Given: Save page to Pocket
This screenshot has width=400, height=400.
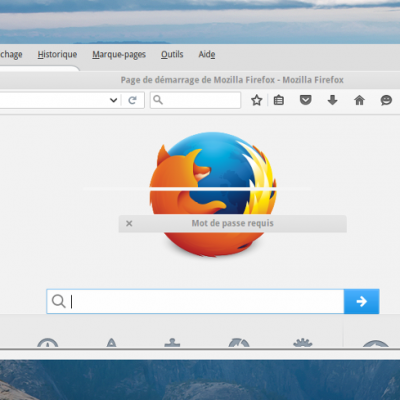Looking at the screenshot, I should (305, 100).
